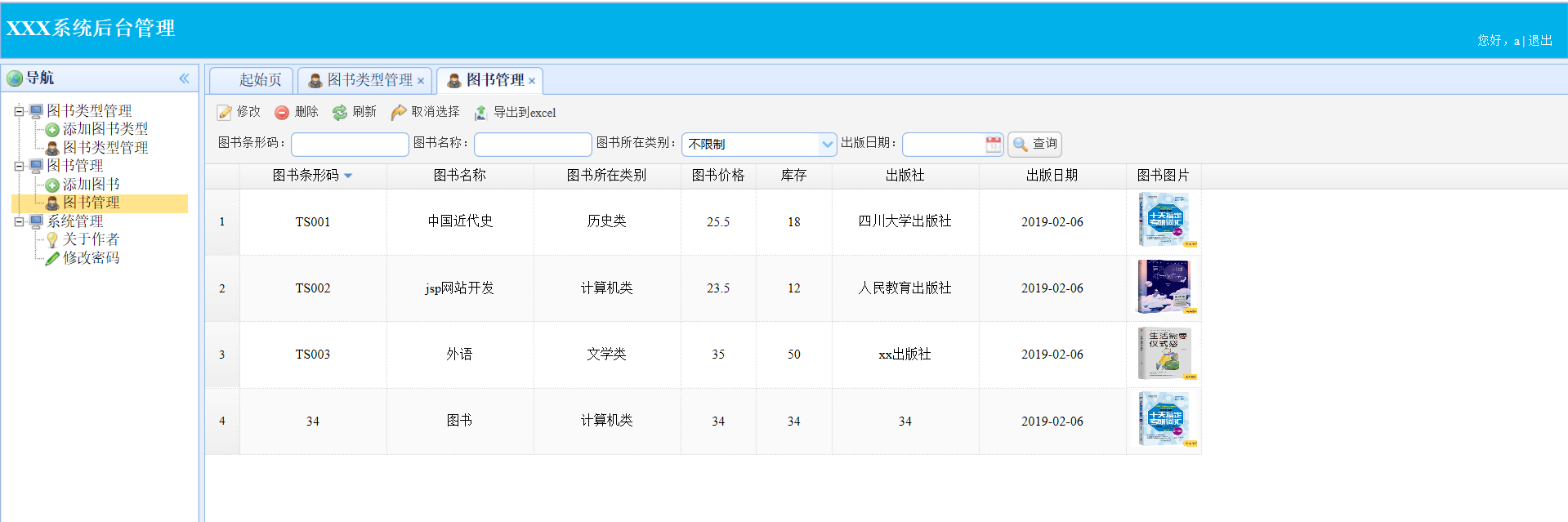Click the 修改 edit pencil icon
1568x522 pixels.
[225, 113]
